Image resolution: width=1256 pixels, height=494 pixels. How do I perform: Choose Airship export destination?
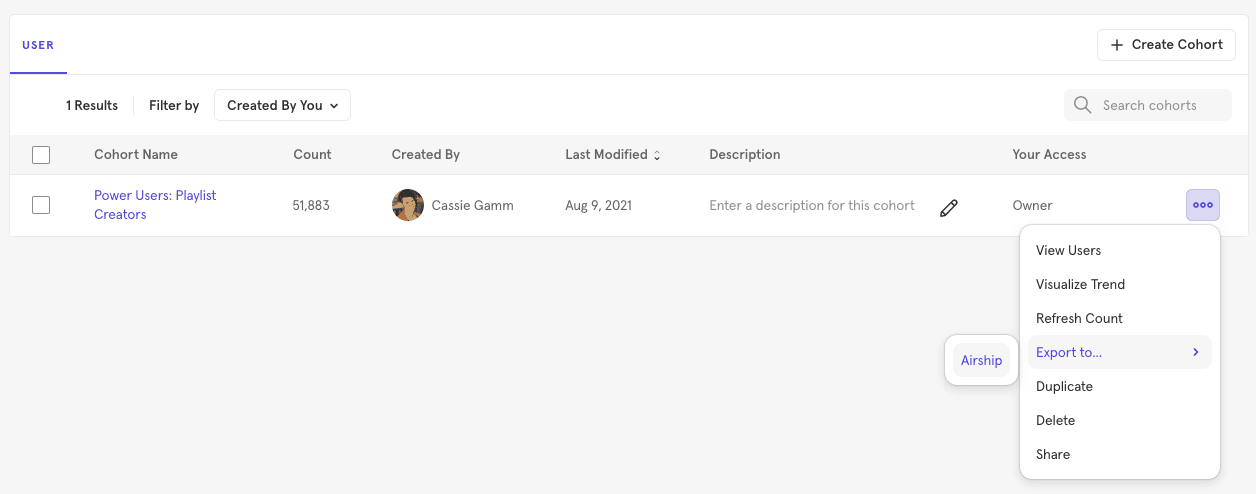pos(981,360)
